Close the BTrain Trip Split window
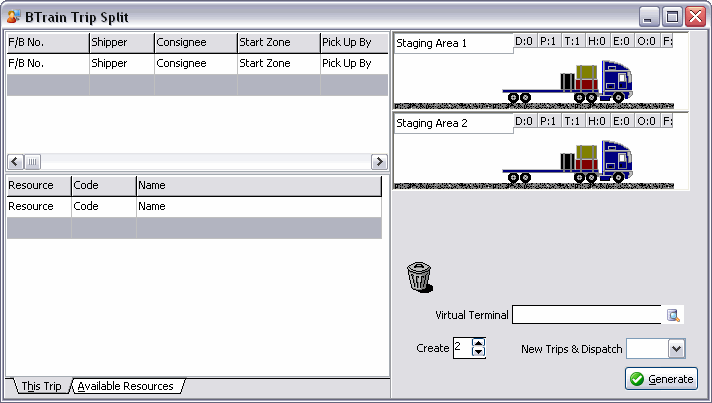Screen dimensions: 712x403 pyautogui.click(x=696, y=17)
